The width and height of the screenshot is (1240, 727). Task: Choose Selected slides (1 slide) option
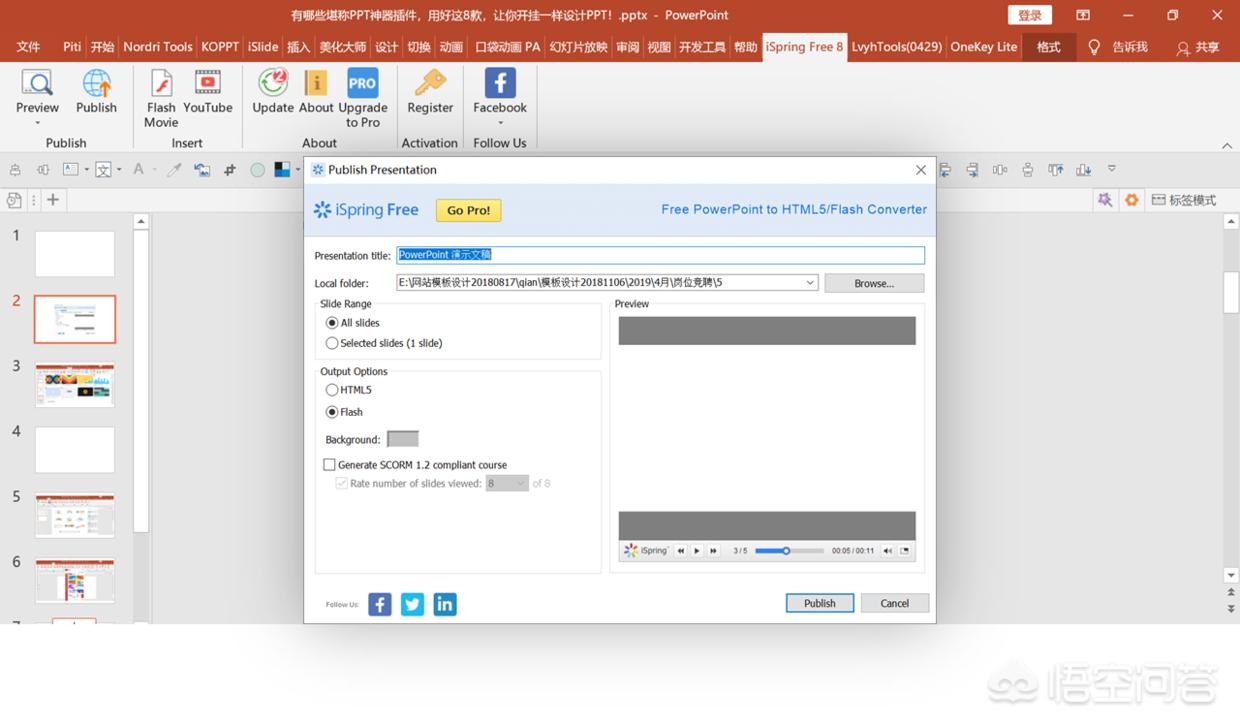pos(332,343)
